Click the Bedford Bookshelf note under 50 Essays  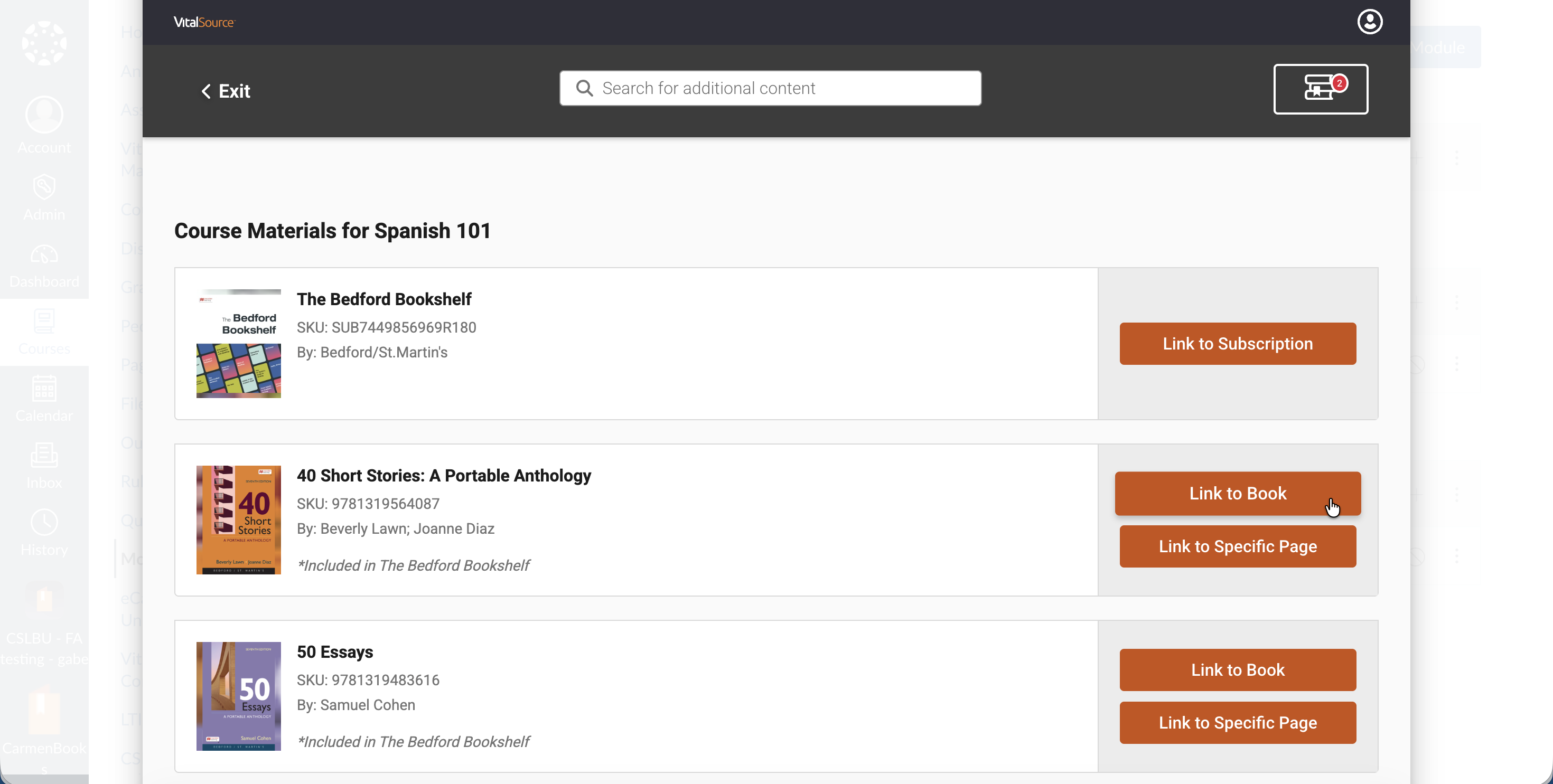[414, 742]
